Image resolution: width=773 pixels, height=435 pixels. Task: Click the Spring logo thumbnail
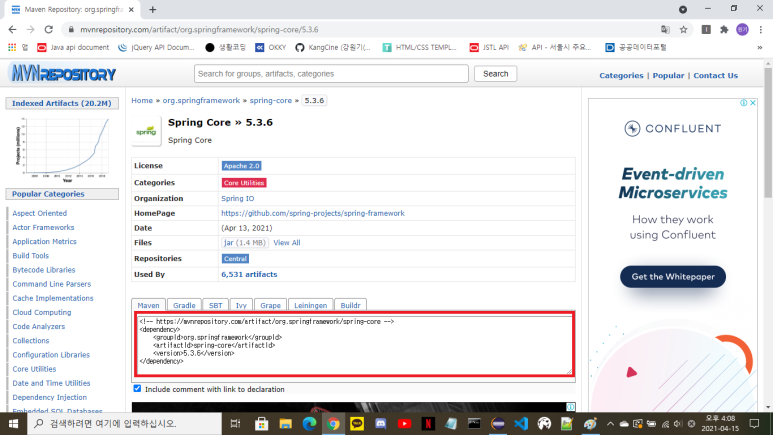146,131
